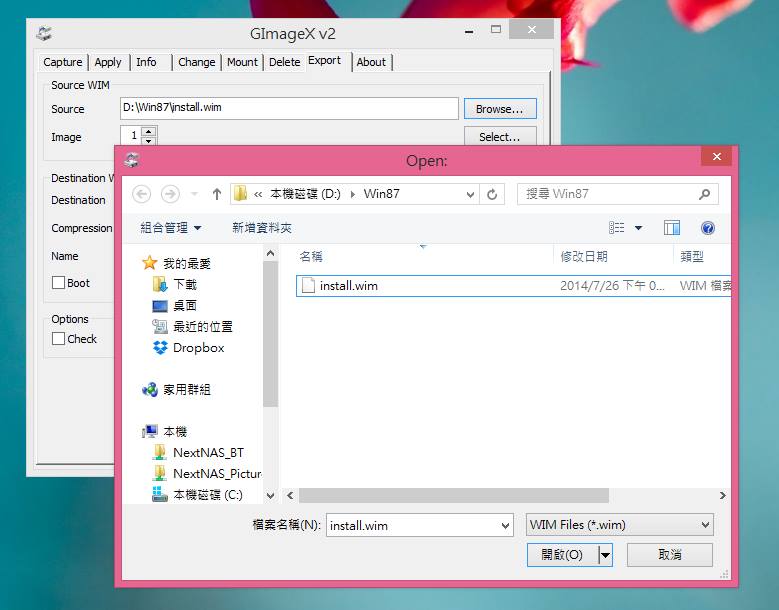The width and height of the screenshot is (779, 610).
Task: Refresh the Win87 folder view
Action: click(x=492, y=194)
